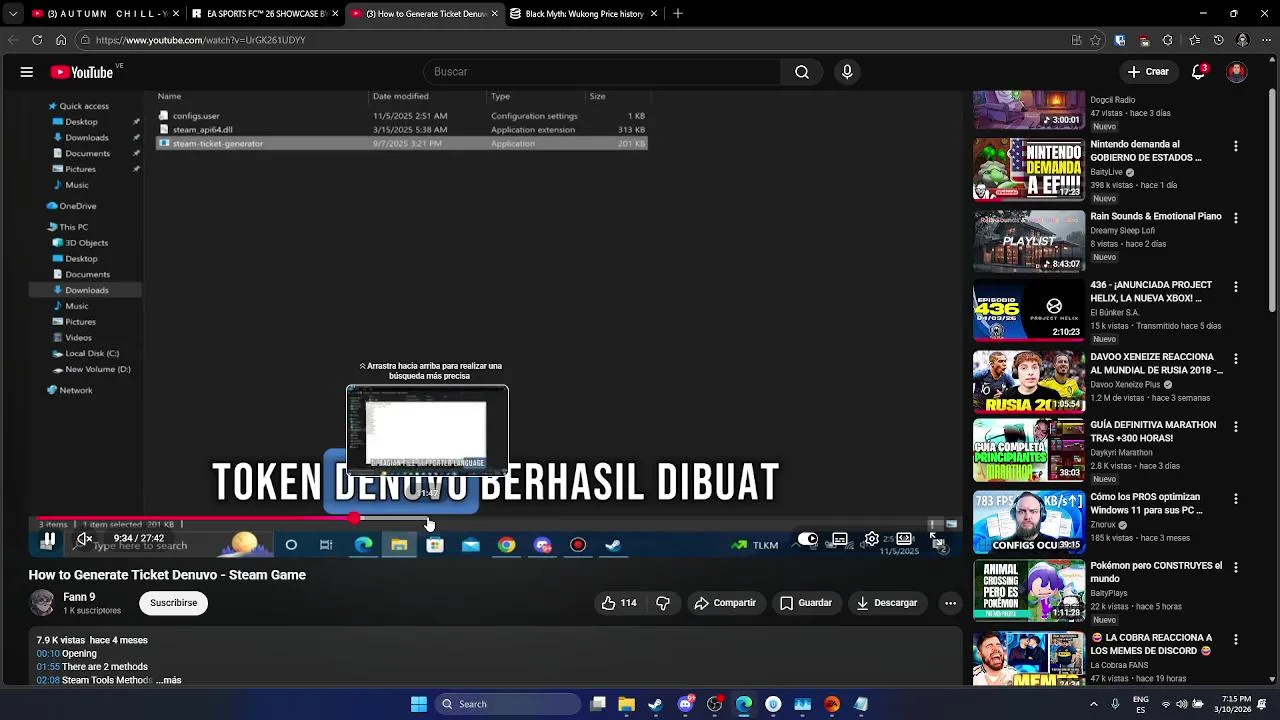Click the address bar URL

[x=200, y=40]
